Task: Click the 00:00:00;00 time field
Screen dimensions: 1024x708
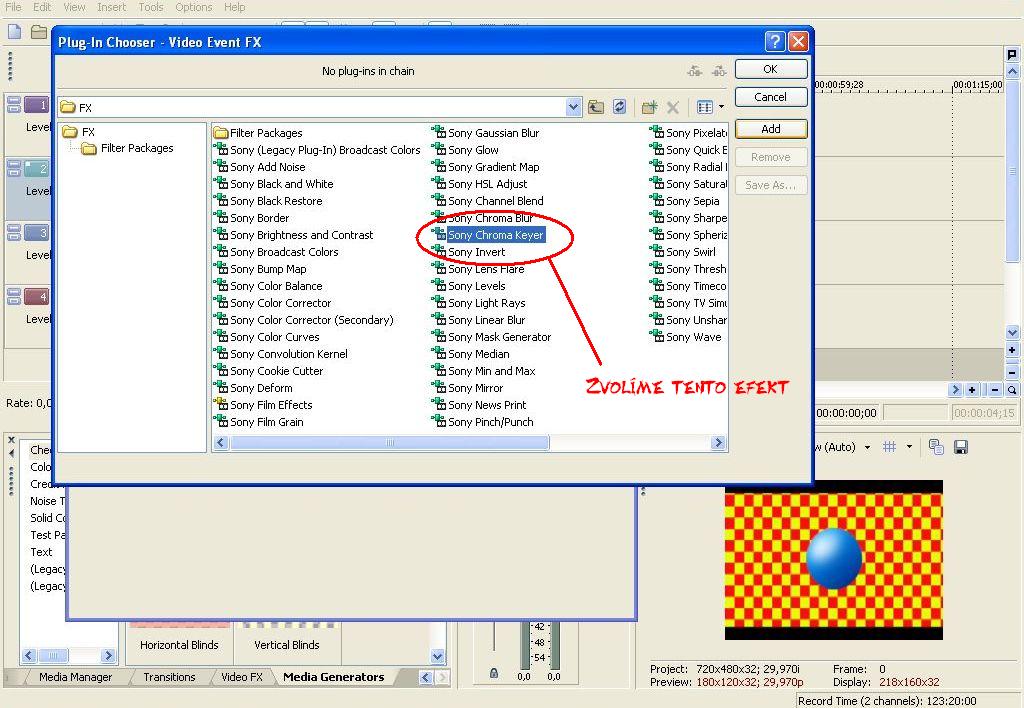Action: click(846, 413)
